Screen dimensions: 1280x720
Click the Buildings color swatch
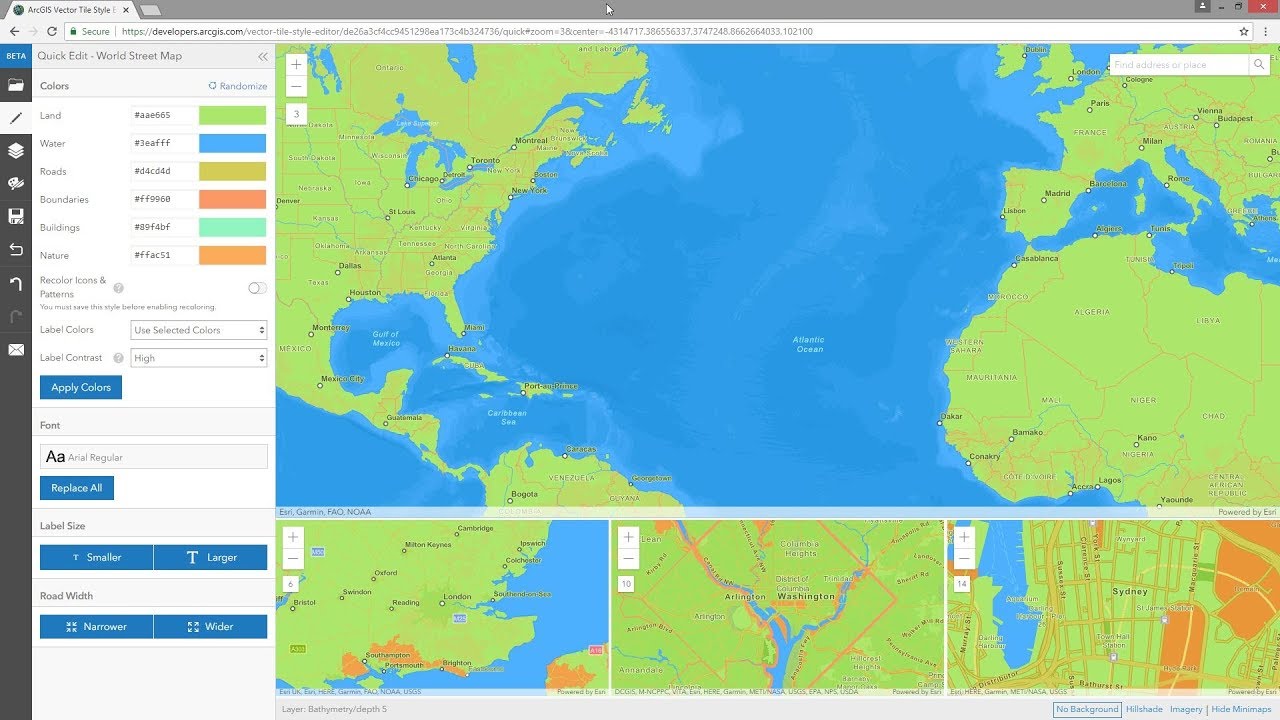pyautogui.click(x=232, y=228)
